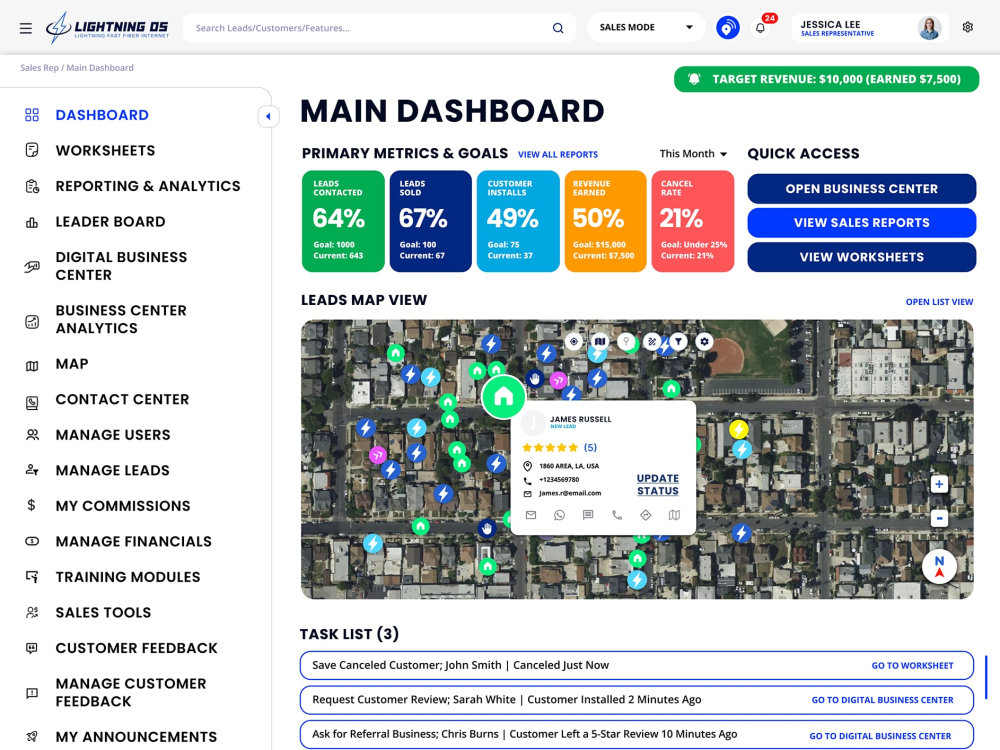Click Open List View link
Viewport: 1000px width, 750px height.
pos(939,302)
